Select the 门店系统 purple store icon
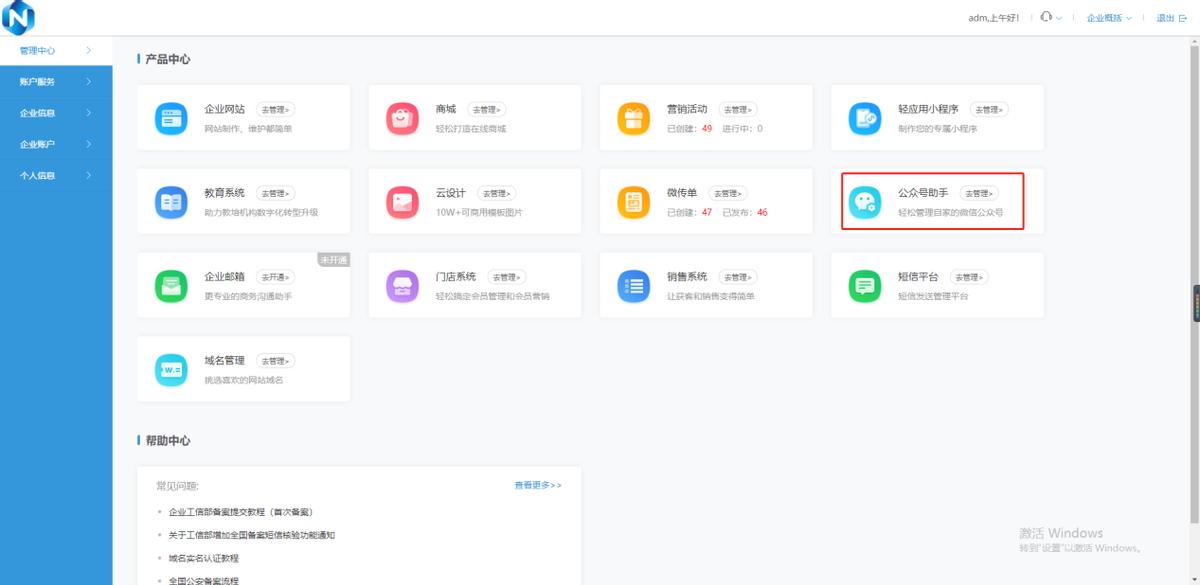 pos(401,285)
